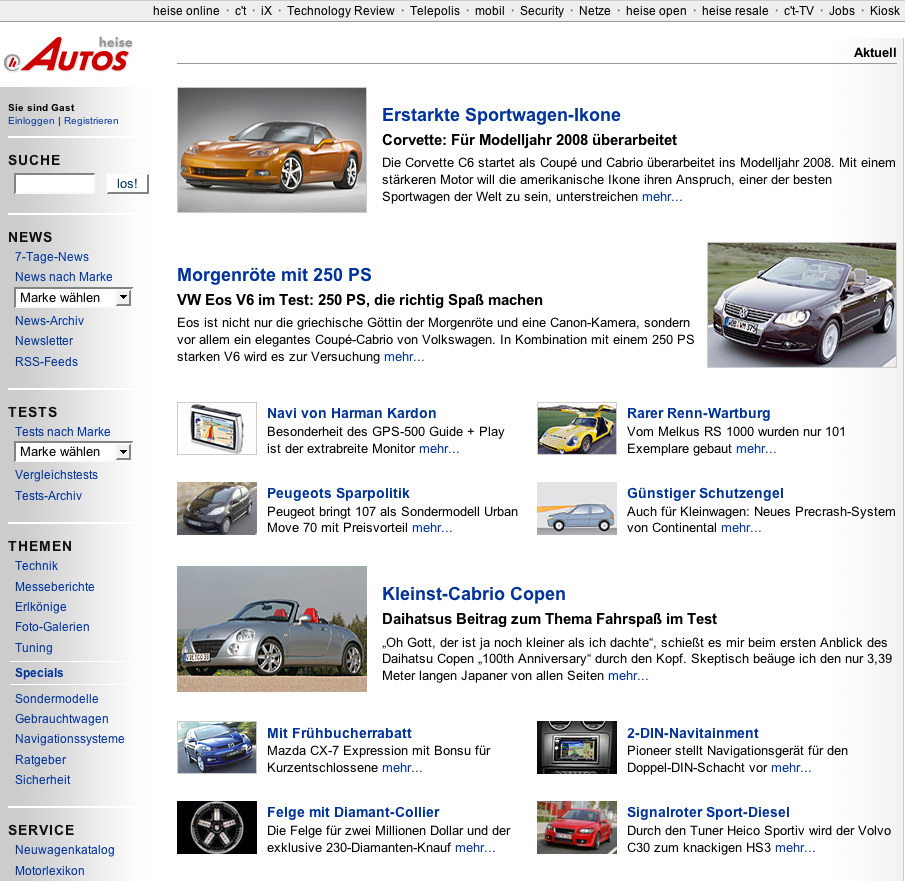Screen dimensions: 905x881
Task: Go to Security in the top bar
Action: pos(541,10)
